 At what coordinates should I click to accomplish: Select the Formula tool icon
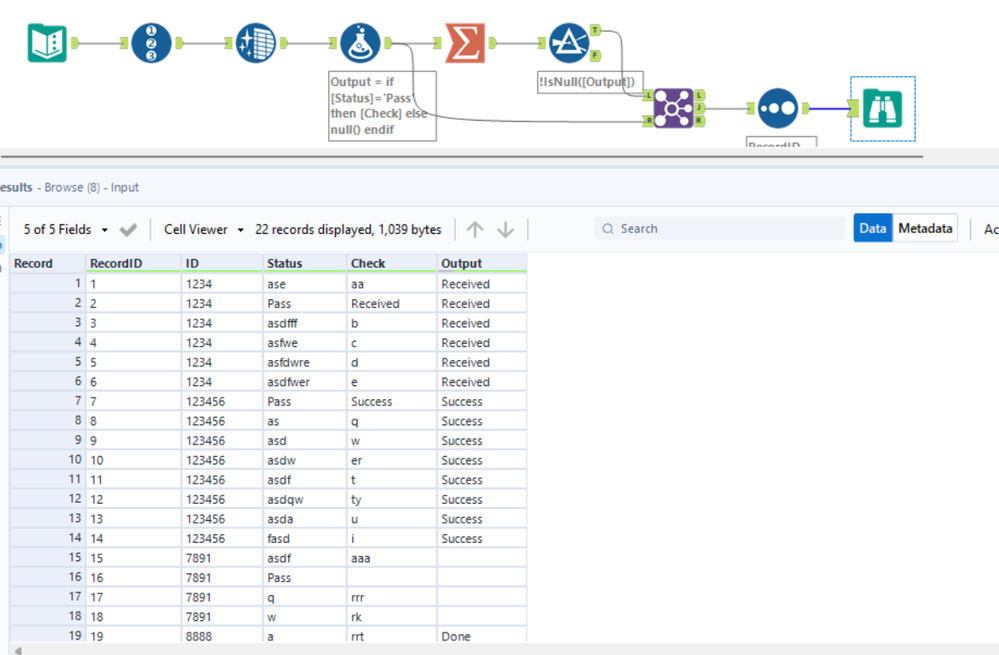(x=360, y=43)
